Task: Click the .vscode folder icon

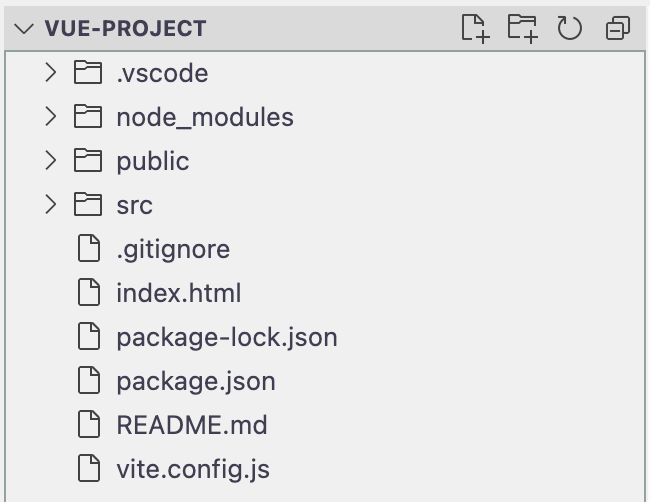Action: tap(90, 73)
